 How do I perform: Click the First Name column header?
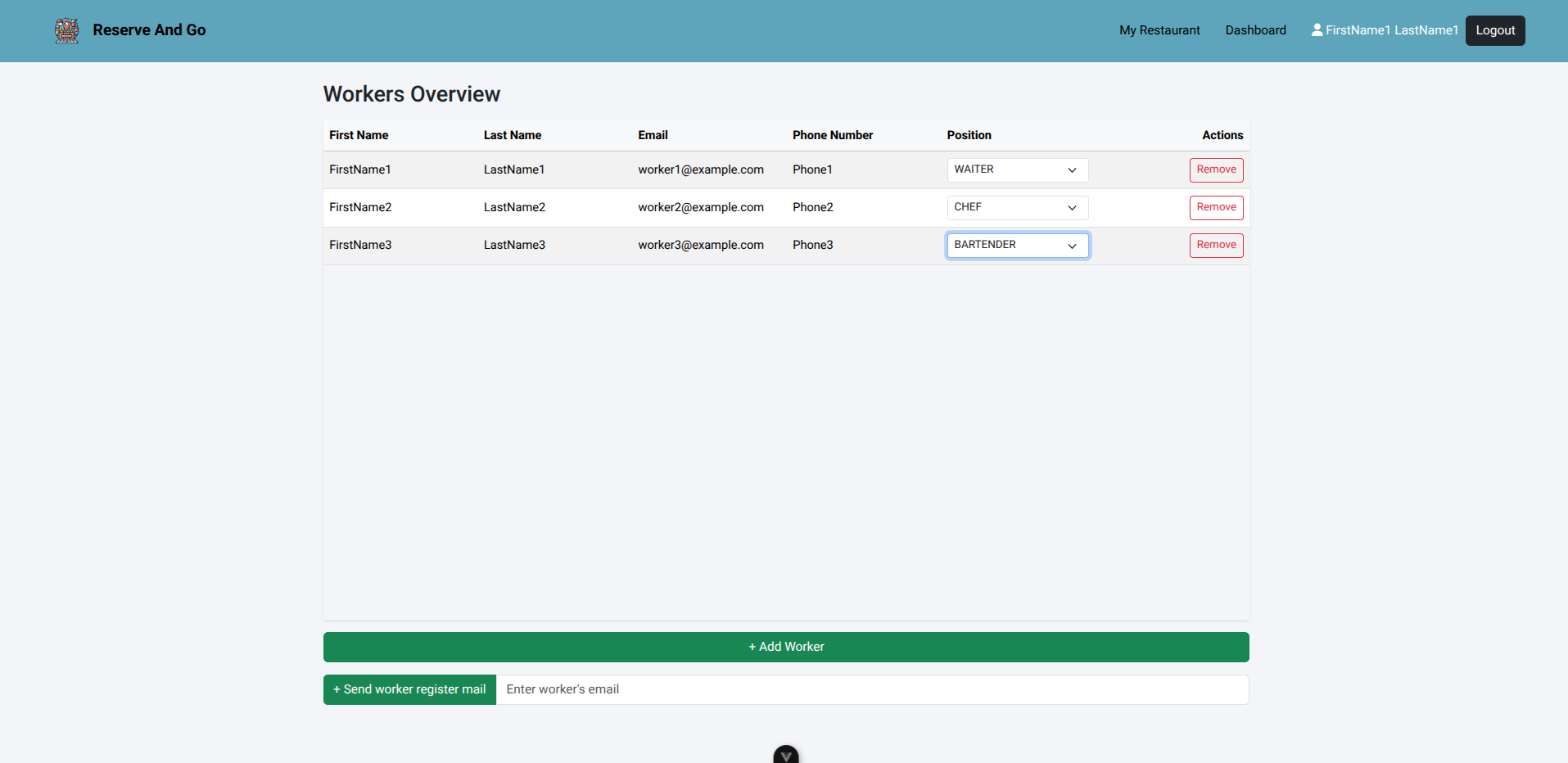click(359, 136)
